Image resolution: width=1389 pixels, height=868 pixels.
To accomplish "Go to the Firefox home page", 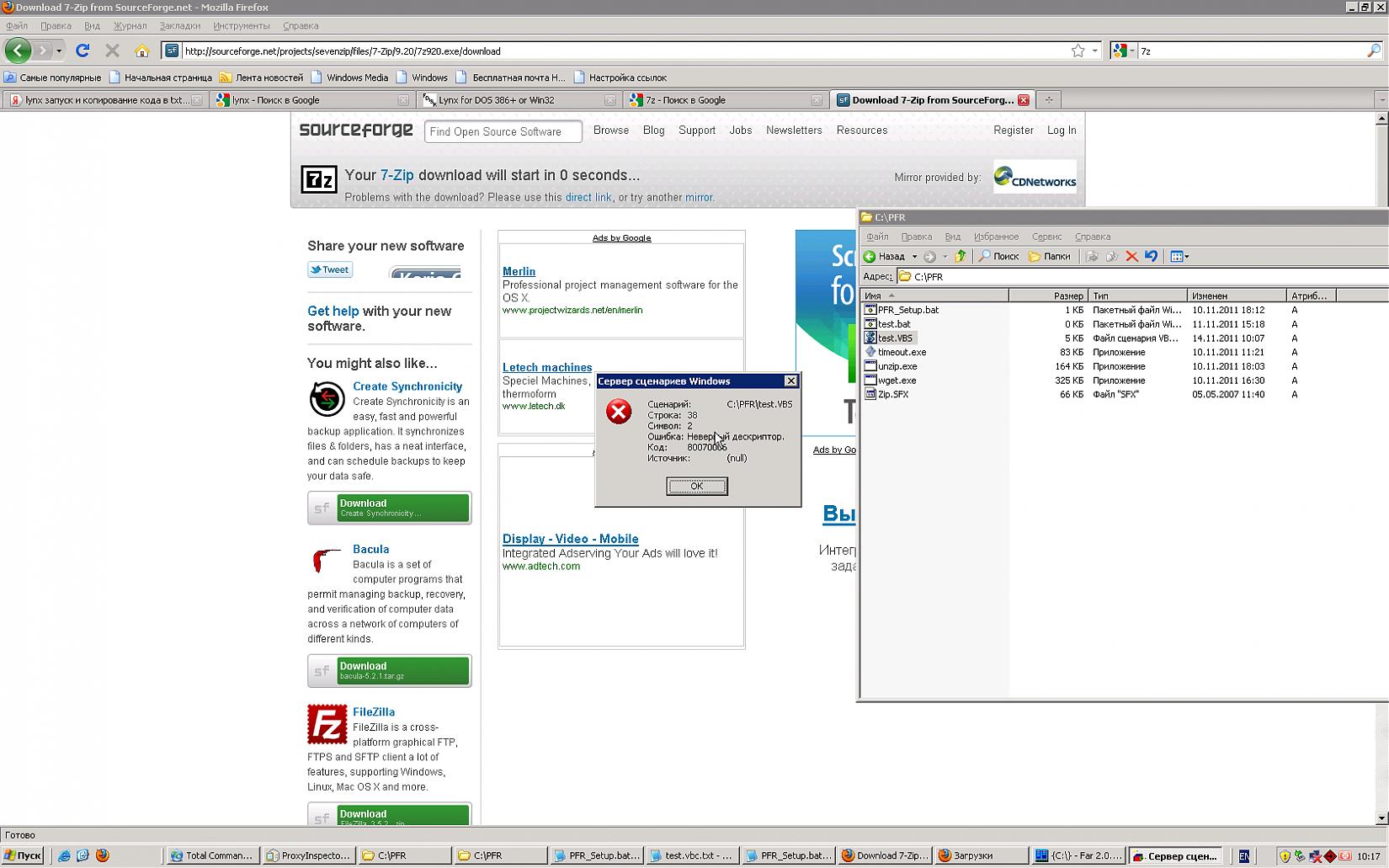I will coord(141,51).
